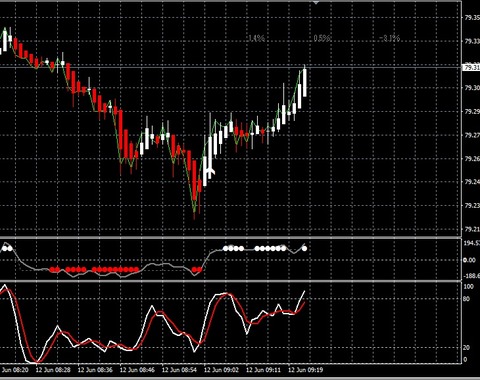Click the 100 level on stochastic scale
The height and width of the screenshot is (380, 480).
tap(469, 287)
